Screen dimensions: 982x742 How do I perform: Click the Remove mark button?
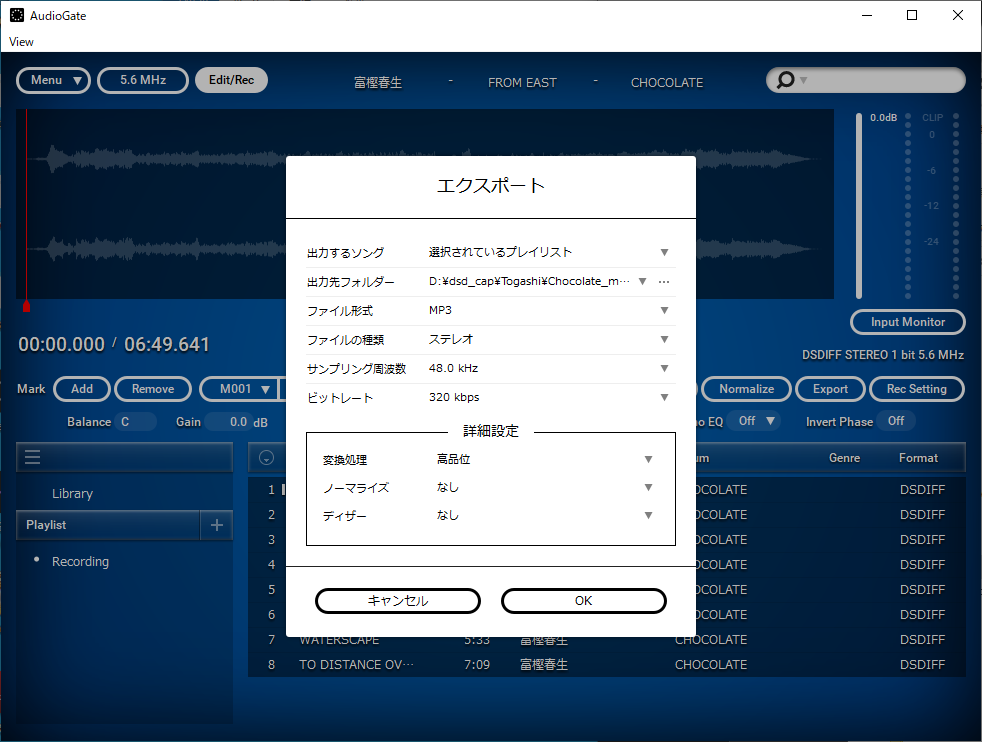(153, 389)
